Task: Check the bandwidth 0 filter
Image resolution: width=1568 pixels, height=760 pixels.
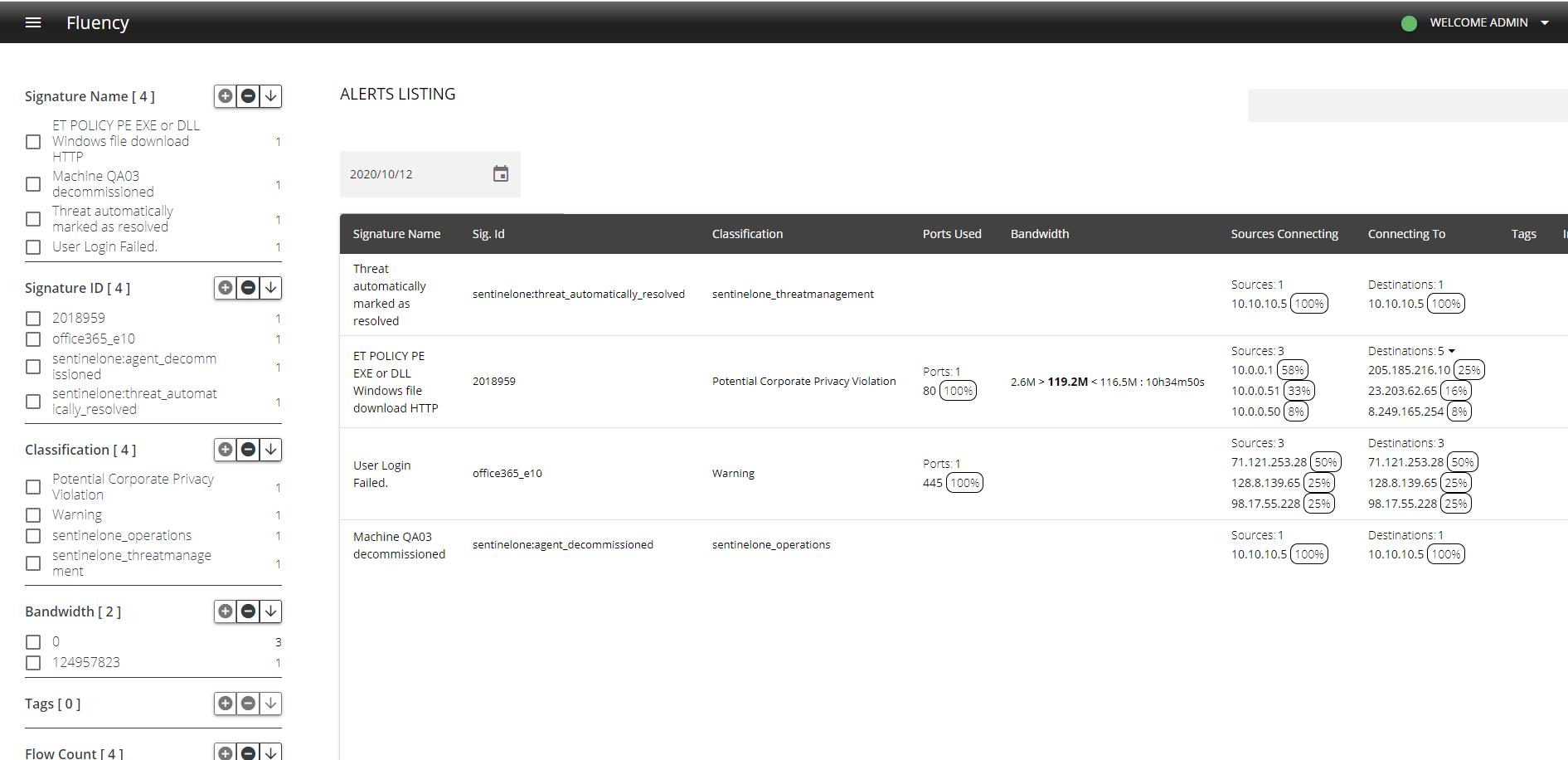Action: click(x=33, y=642)
